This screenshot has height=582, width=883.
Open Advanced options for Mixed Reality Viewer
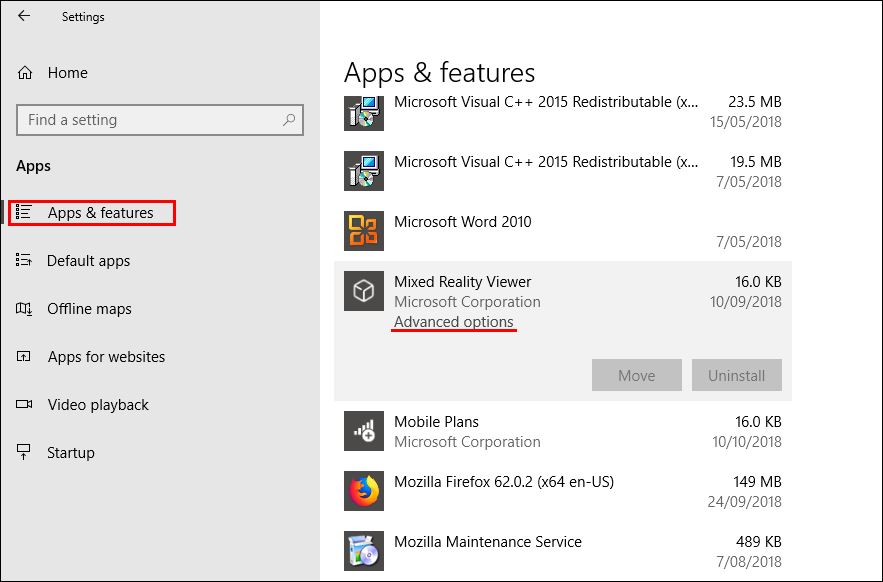pyautogui.click(x=454, y=322)
